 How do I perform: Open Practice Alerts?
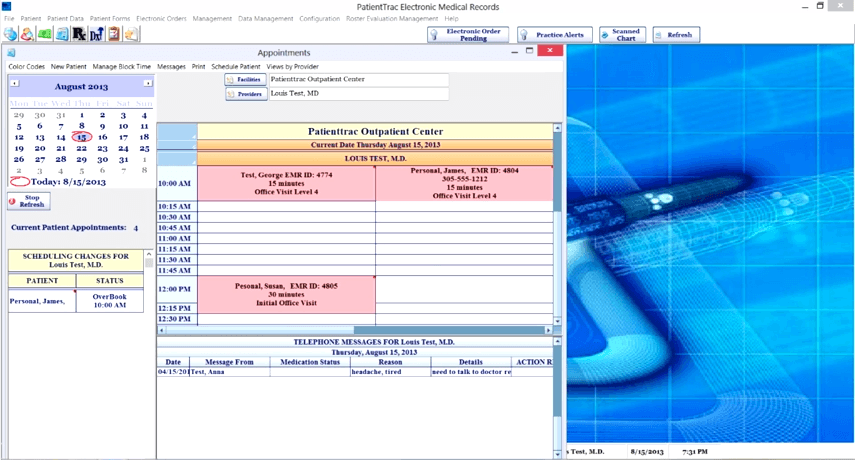554,34
